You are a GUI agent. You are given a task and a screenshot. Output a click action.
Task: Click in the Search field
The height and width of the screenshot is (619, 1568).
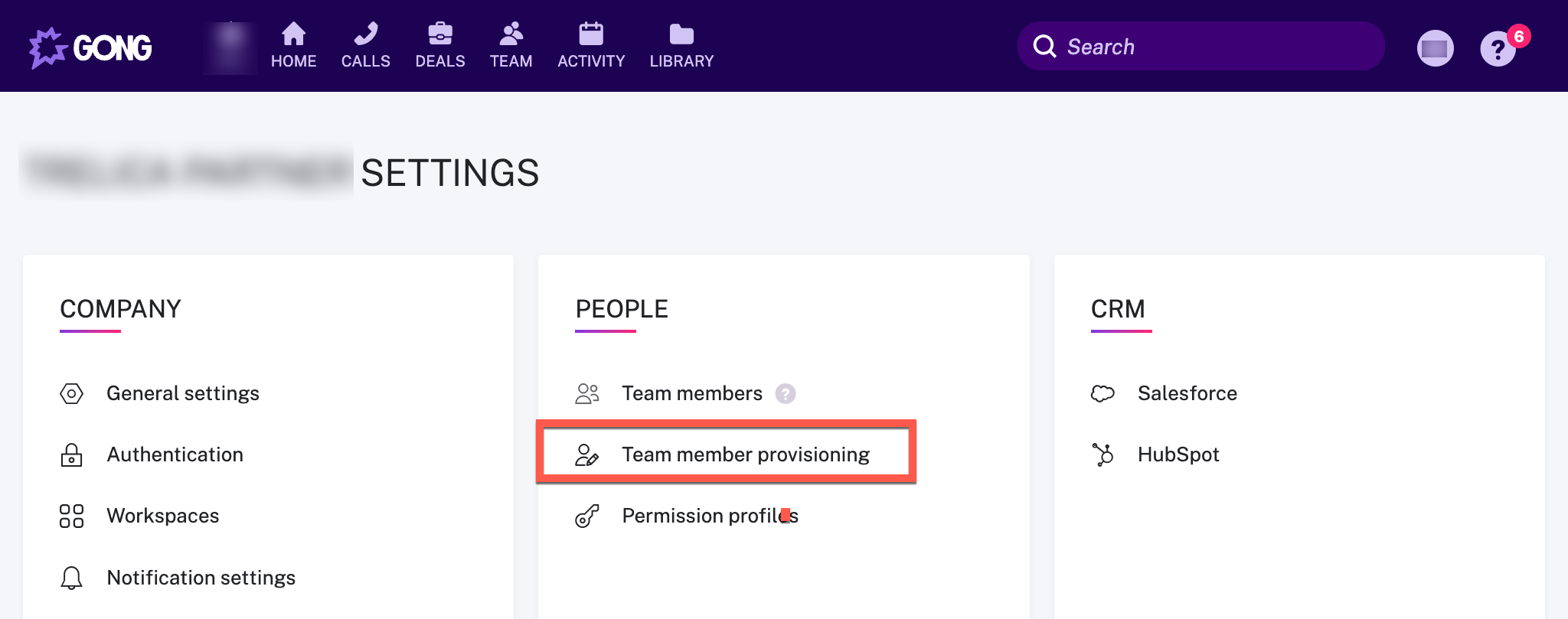[x=1200, y=47]
